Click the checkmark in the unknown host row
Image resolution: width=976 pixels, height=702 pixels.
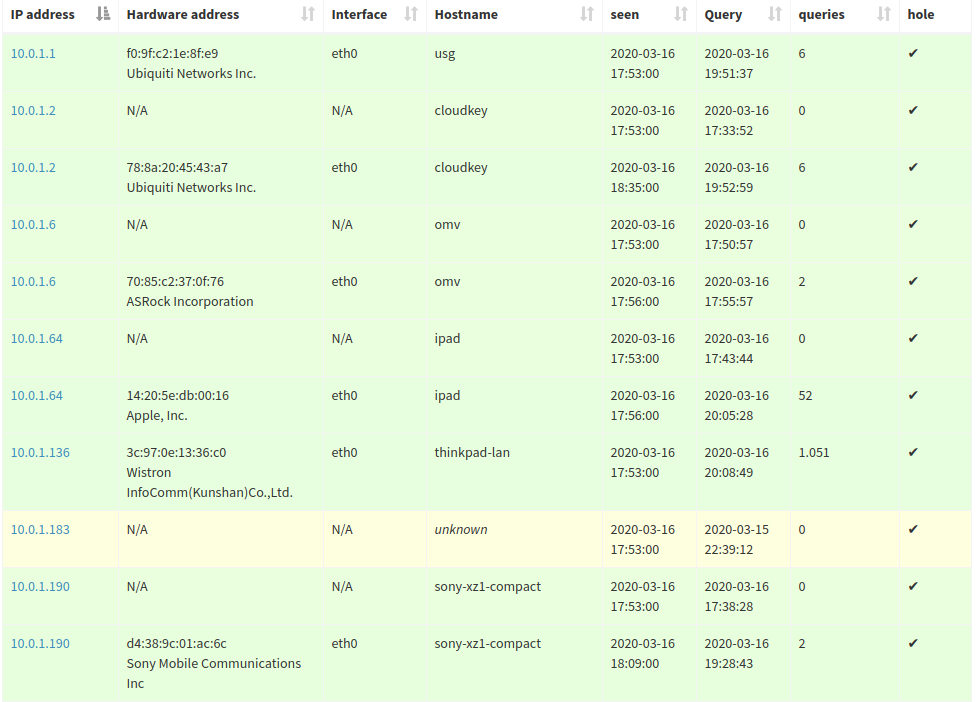[913, 529]
